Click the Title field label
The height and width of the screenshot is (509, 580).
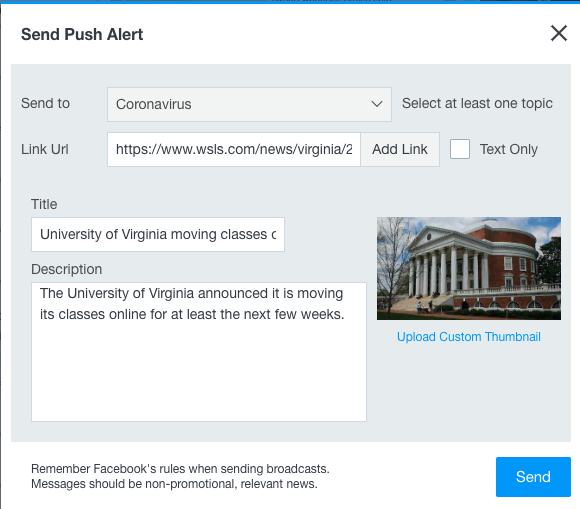point(44,204)
